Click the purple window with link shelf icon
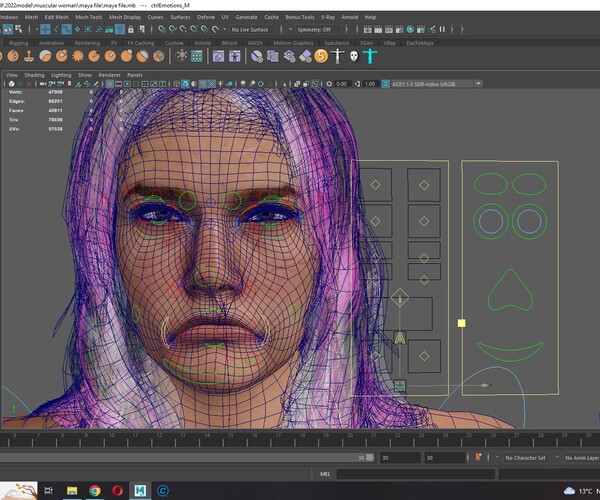The height and width of the screenshot is (500, 600). click(218, 57)
